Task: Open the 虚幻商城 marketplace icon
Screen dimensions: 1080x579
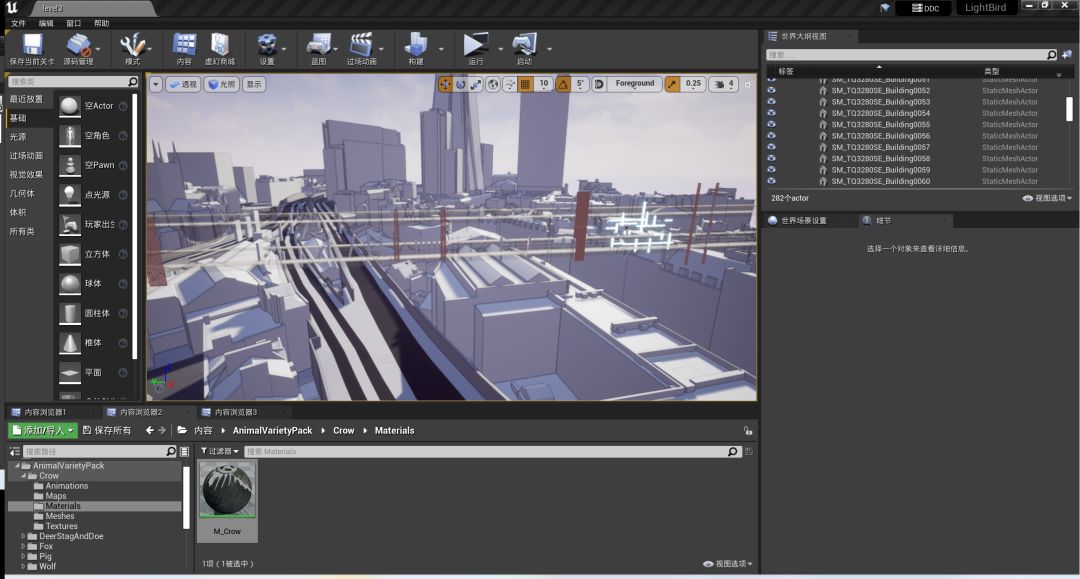Action: point(219,45)
